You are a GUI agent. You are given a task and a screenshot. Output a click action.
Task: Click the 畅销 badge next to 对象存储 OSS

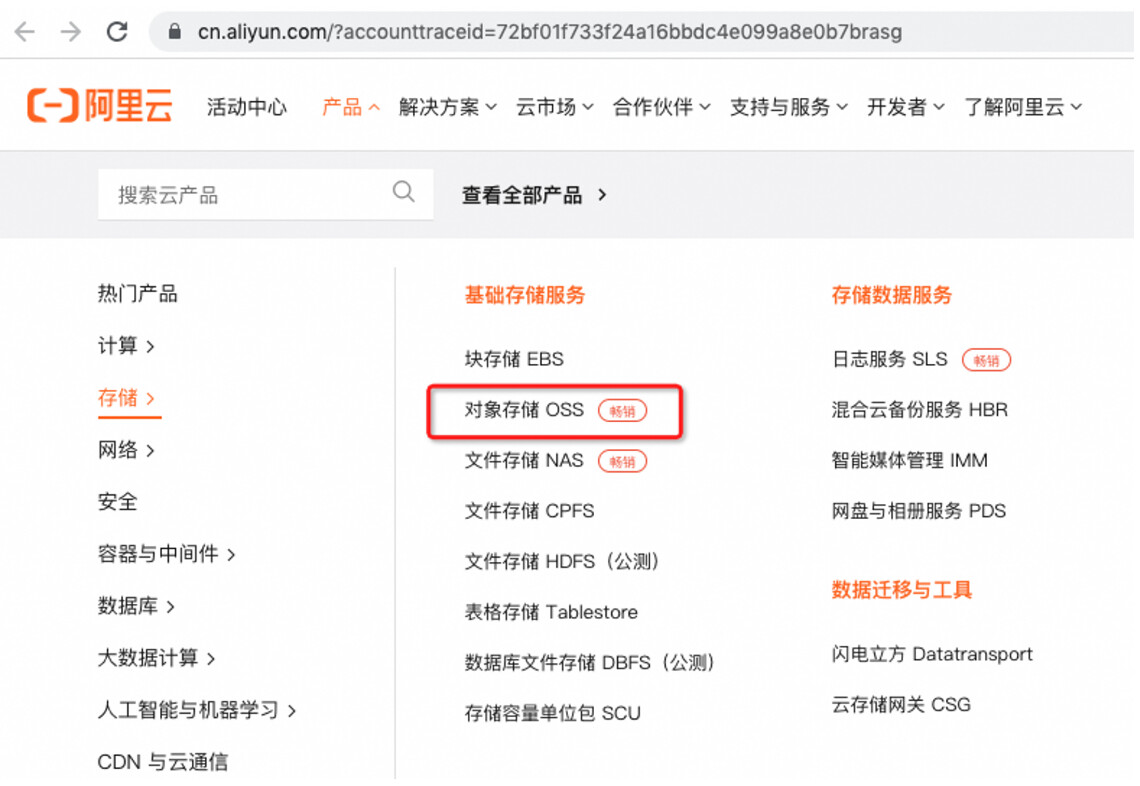coord(622,411)
